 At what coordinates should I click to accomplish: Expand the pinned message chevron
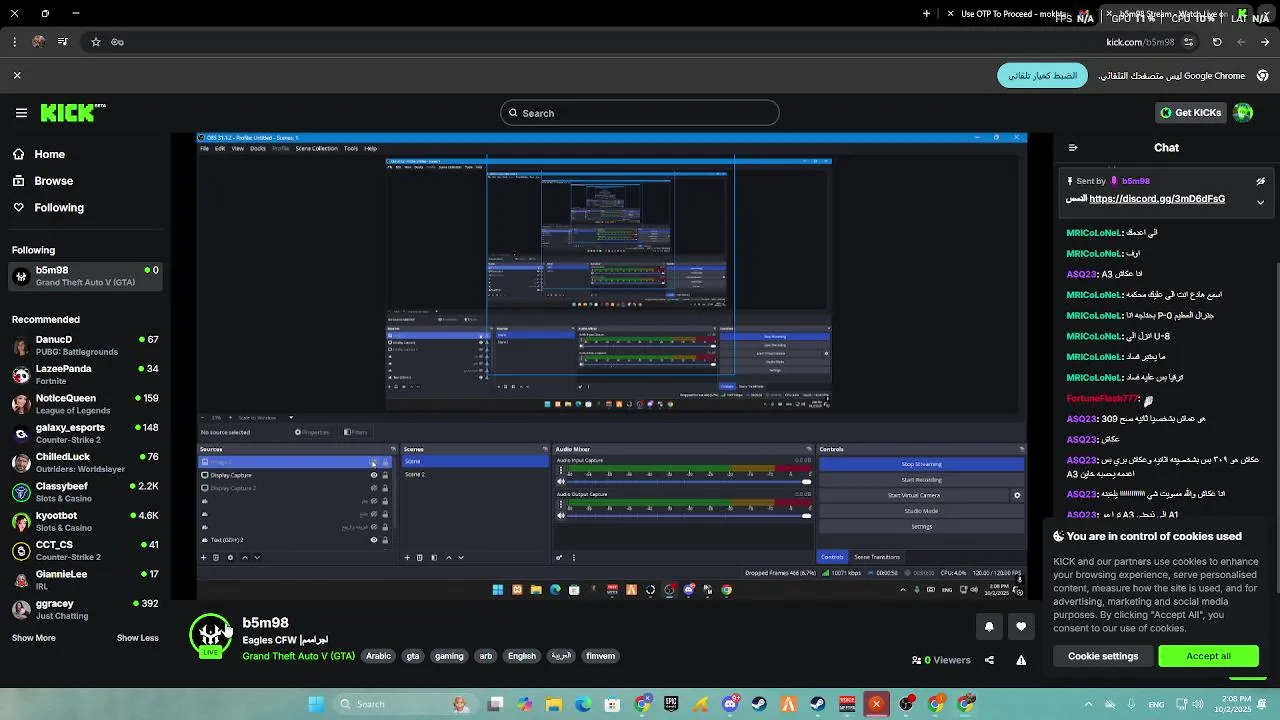[x=1261, y=202]
